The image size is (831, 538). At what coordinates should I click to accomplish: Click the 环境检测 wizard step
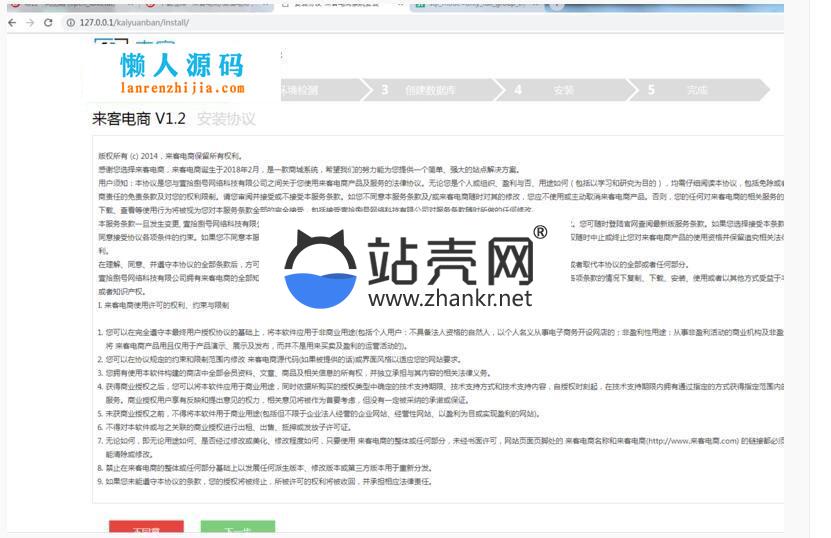(300, 90)
